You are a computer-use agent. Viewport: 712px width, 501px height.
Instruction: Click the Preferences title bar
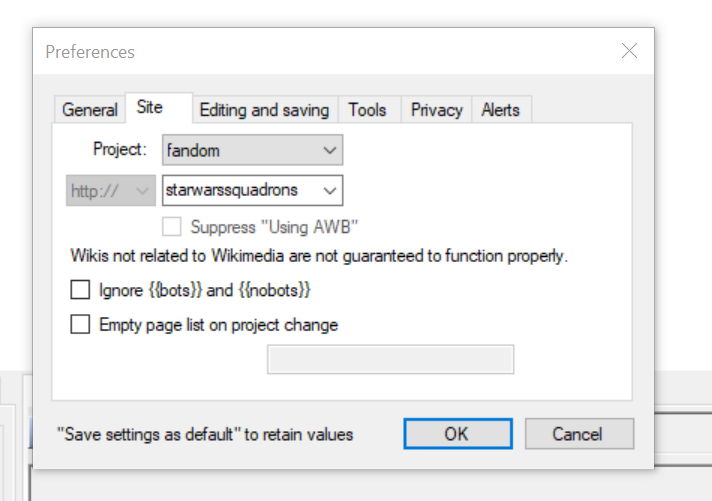click(300, 51)
